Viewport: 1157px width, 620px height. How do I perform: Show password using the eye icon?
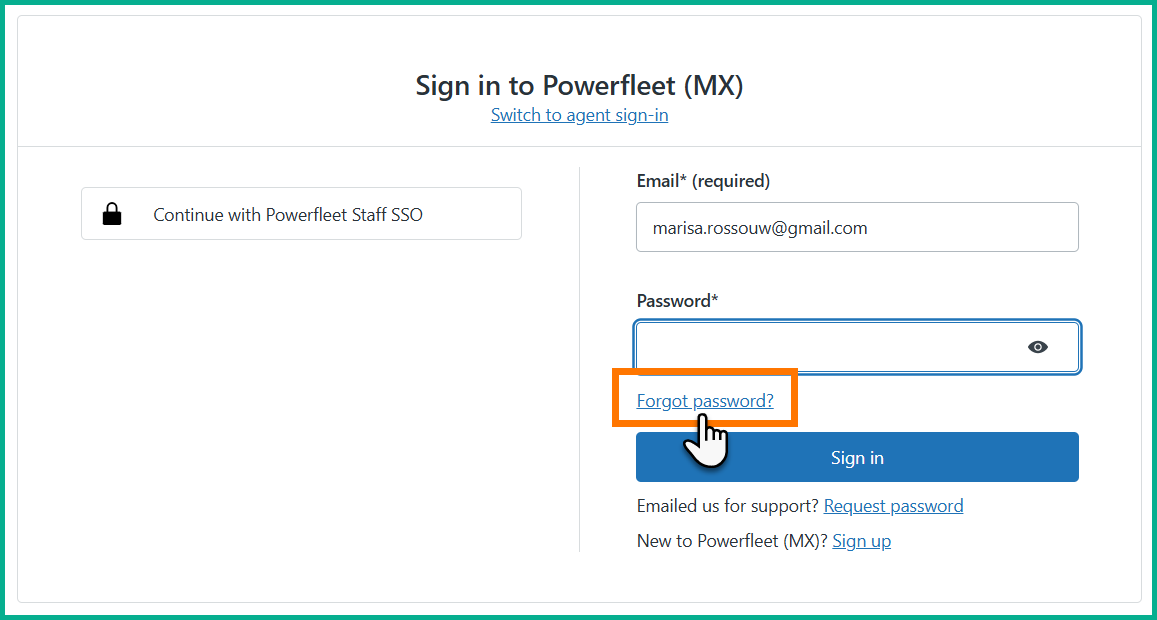point(1038,347)
